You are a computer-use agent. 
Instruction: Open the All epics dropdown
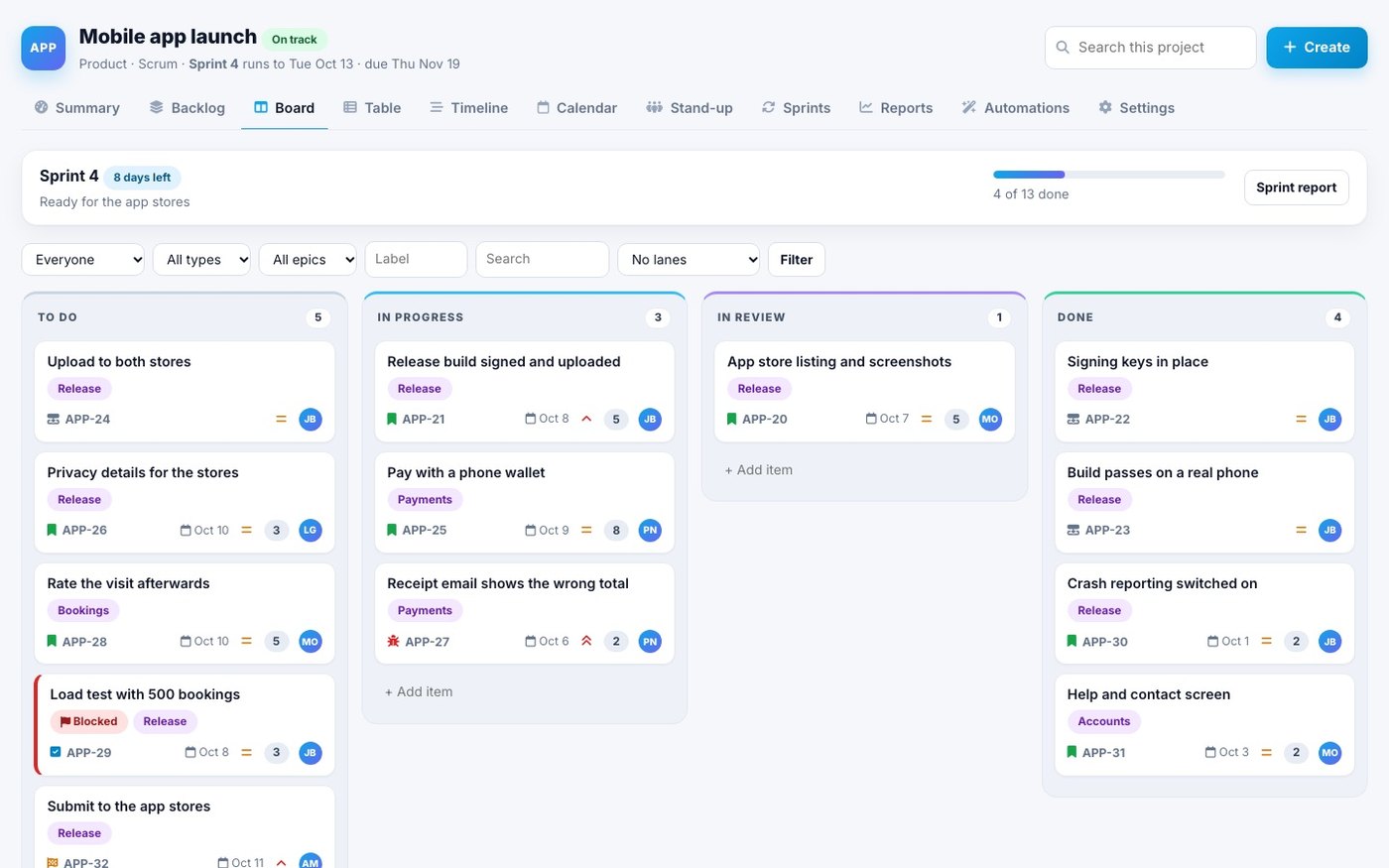(x=308, y=260)
